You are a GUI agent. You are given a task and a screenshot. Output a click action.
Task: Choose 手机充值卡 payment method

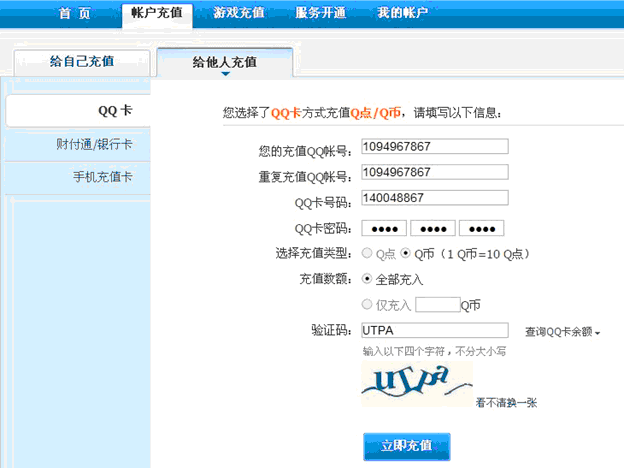pyautogui.click(x=103, y=177)
